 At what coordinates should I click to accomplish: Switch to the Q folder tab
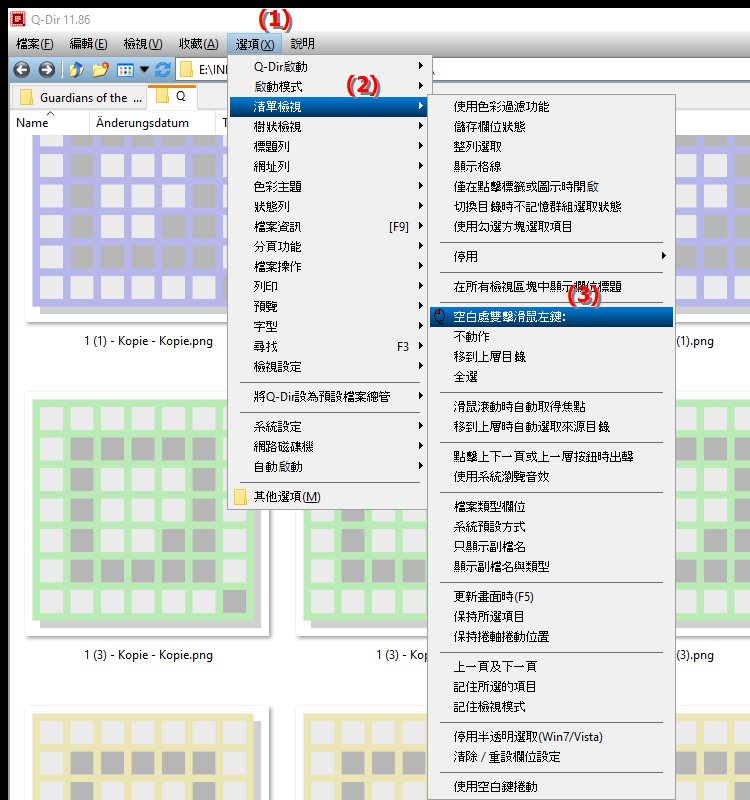click(172, 96)
